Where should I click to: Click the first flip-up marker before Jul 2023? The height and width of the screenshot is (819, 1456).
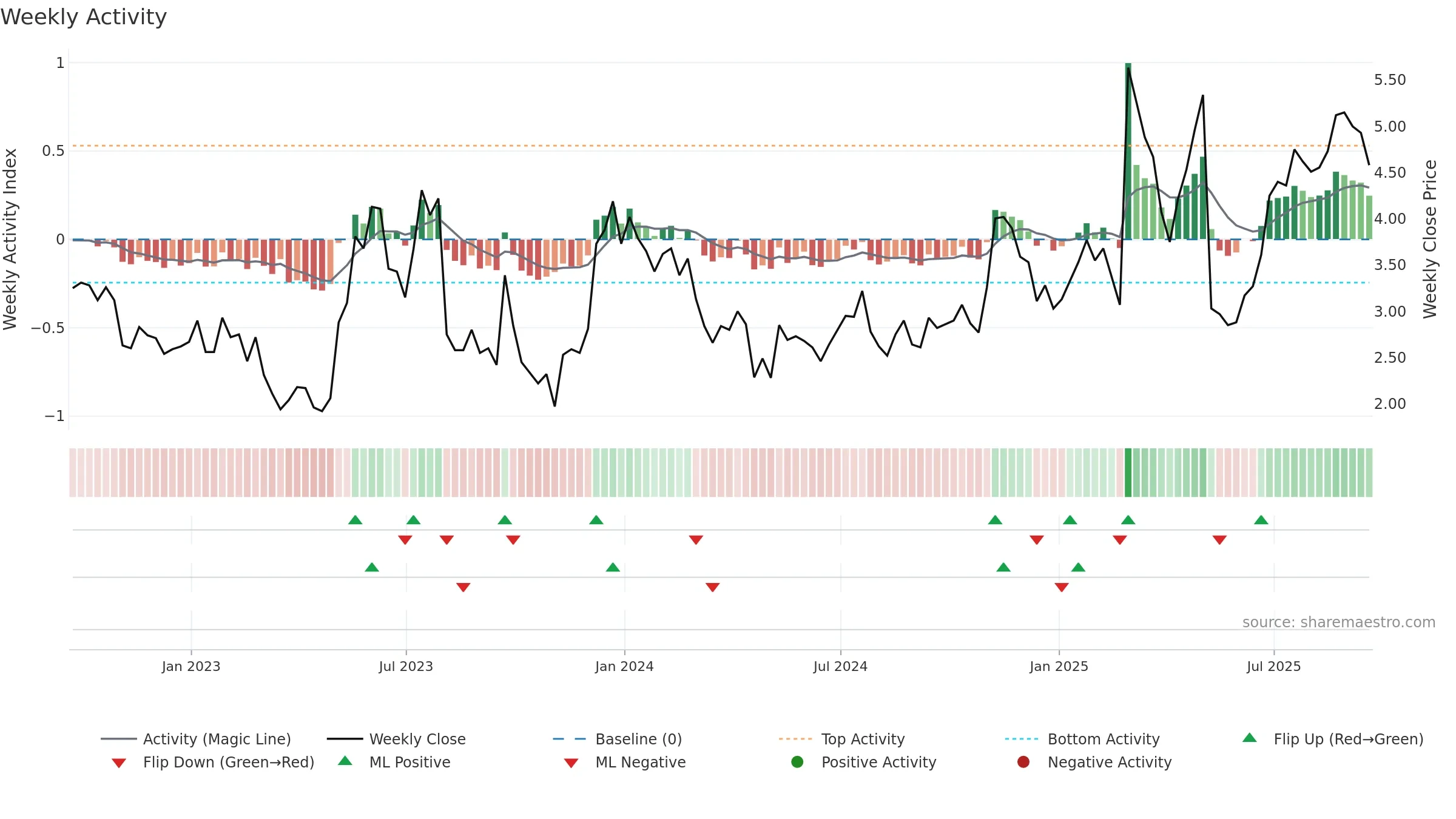pyautogui.click(x=356, y=520)
